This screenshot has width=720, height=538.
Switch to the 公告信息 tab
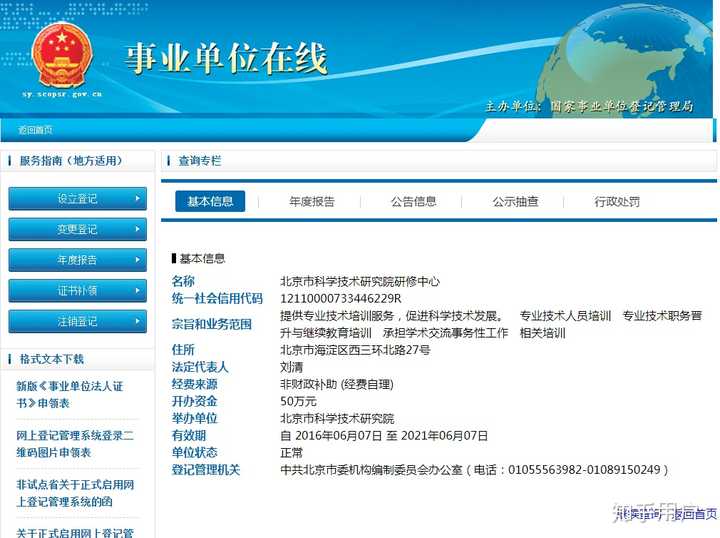tap(413, 202)
